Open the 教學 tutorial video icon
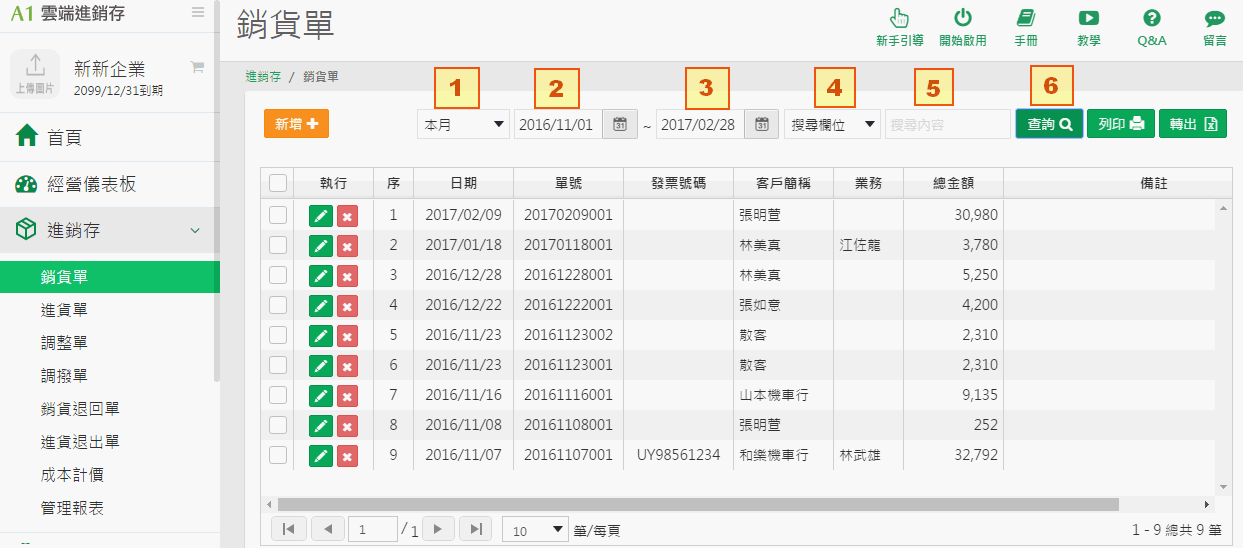 point(1089,18)
